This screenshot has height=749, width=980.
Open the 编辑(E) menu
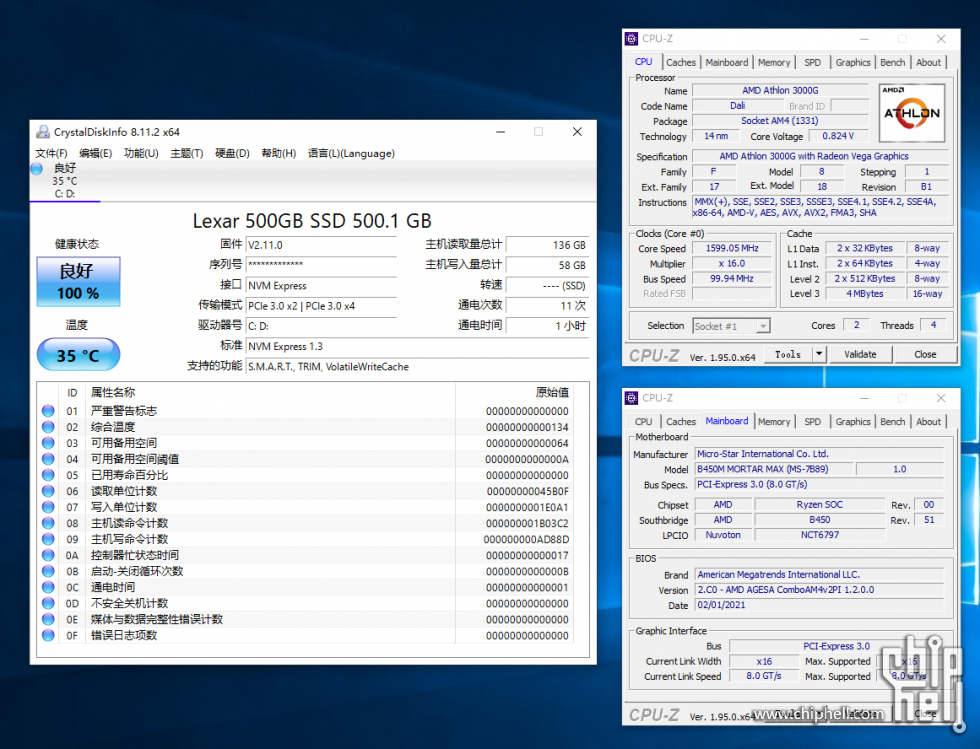point(96,153)
